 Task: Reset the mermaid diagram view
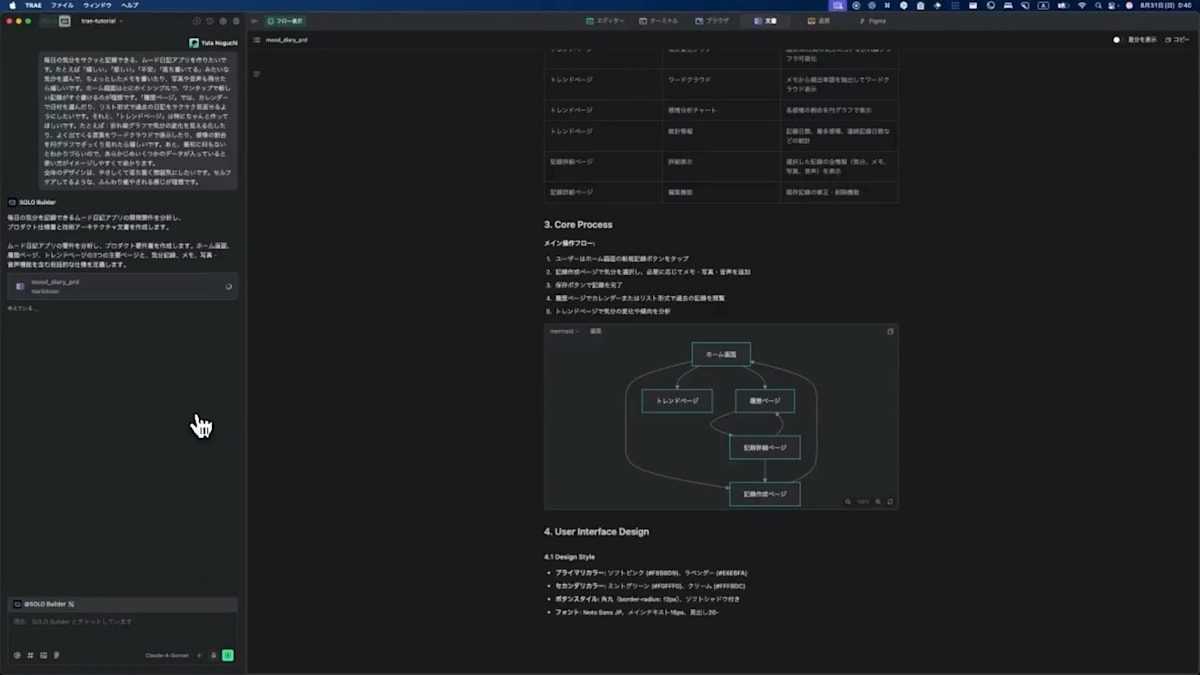[x=890, y=501]
